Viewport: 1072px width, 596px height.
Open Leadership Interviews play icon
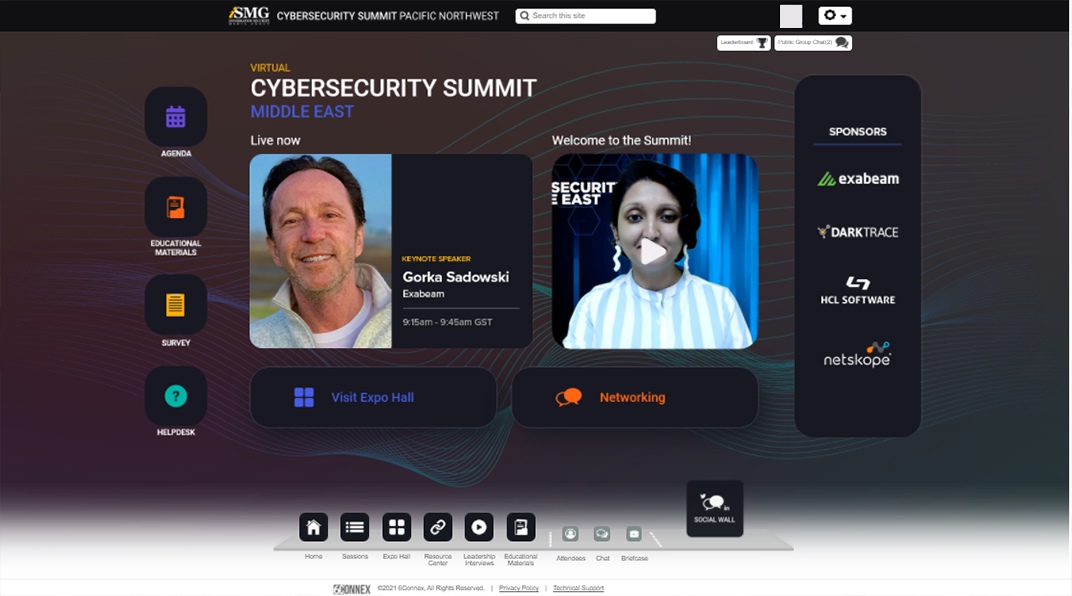tap(479, 527)
